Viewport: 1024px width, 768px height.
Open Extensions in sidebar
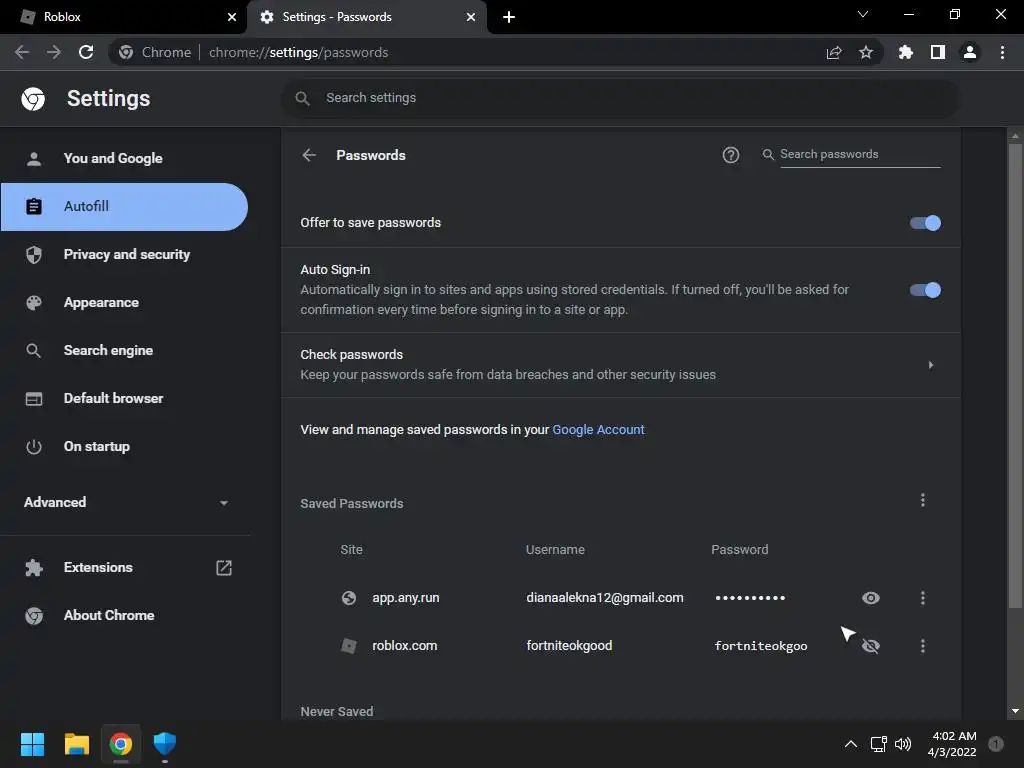(x=124, y=568)
